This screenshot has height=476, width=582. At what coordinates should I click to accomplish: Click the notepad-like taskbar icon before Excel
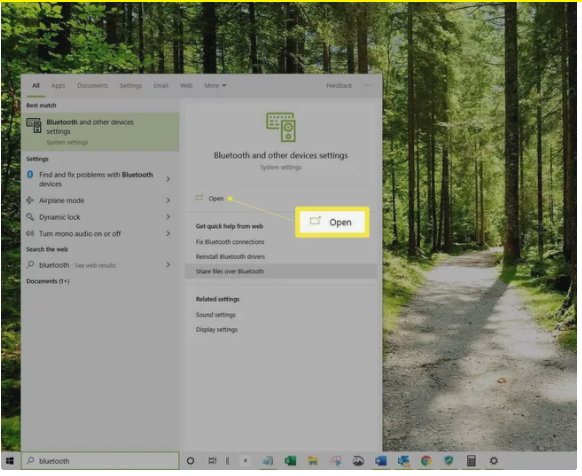268,461
